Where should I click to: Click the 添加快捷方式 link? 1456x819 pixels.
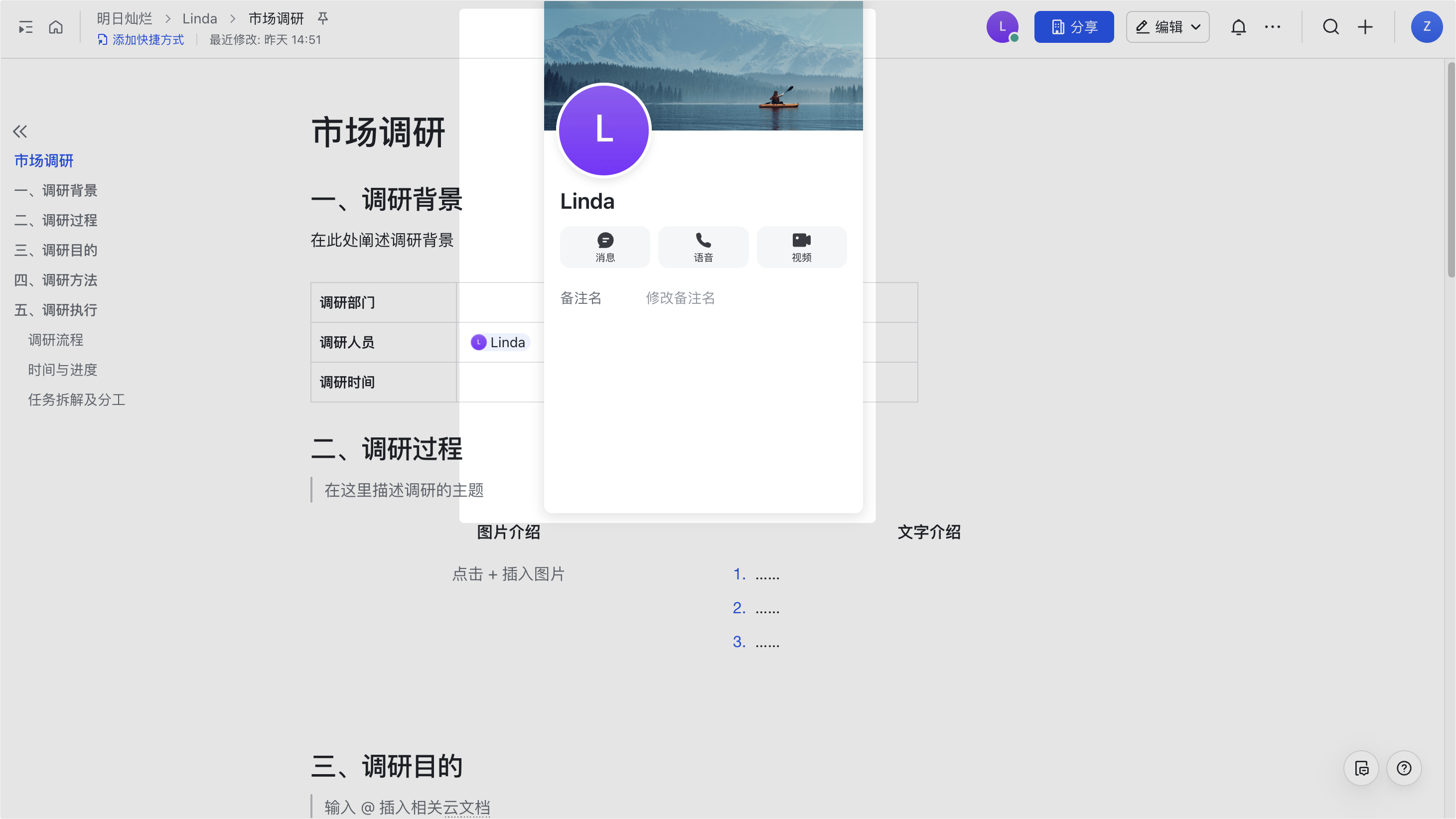[141, 39]
